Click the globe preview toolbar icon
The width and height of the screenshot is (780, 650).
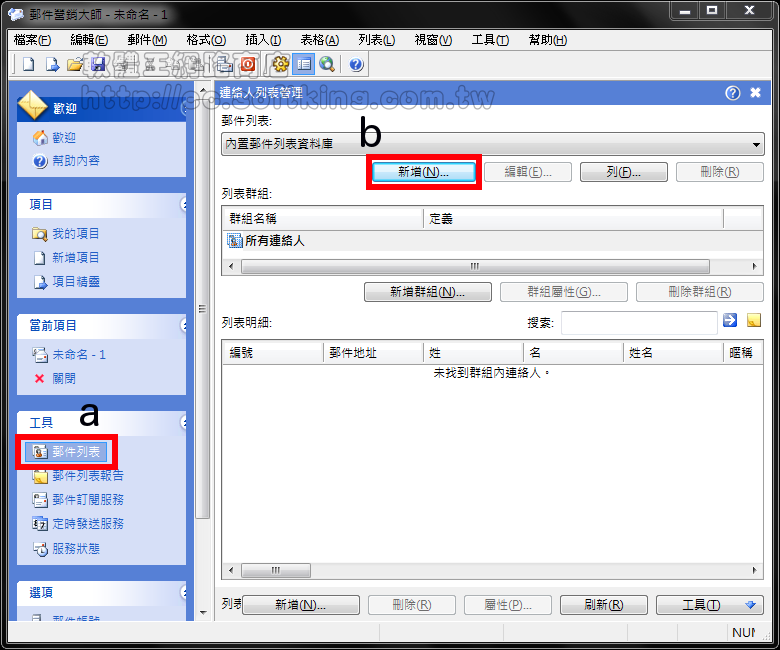point(326,65)
